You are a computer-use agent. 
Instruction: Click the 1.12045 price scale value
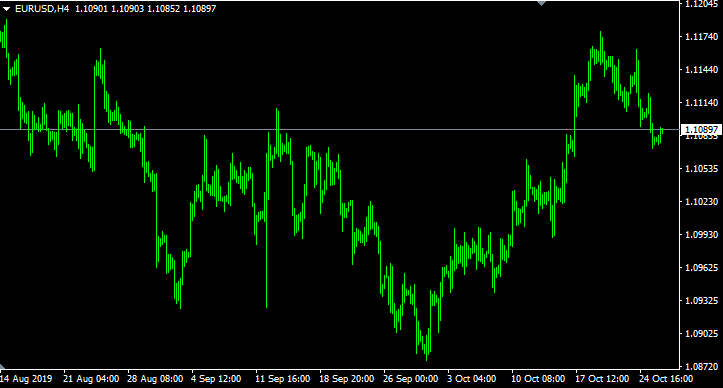point(701,4)
